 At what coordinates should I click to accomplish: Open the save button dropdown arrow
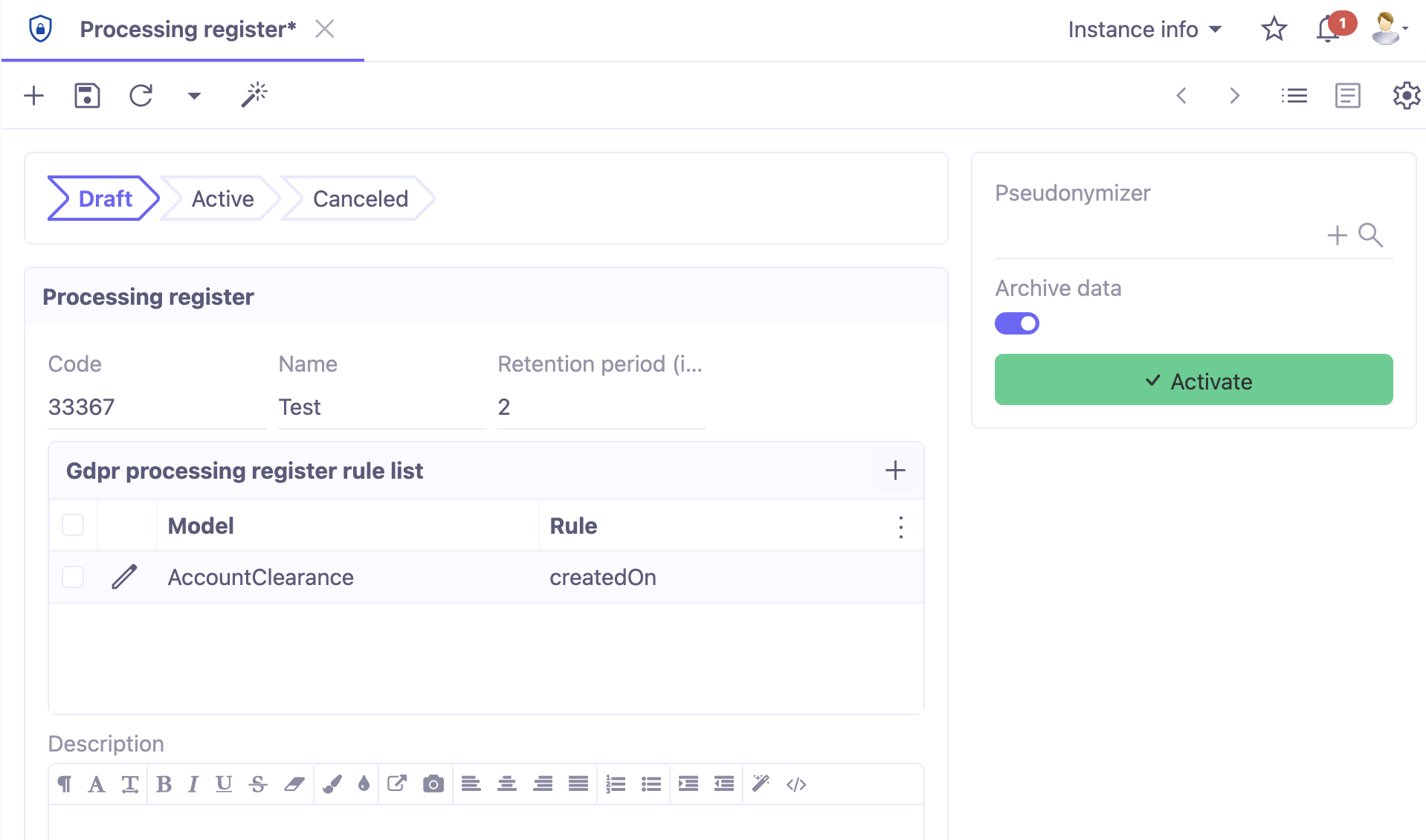tap(194, 96)
